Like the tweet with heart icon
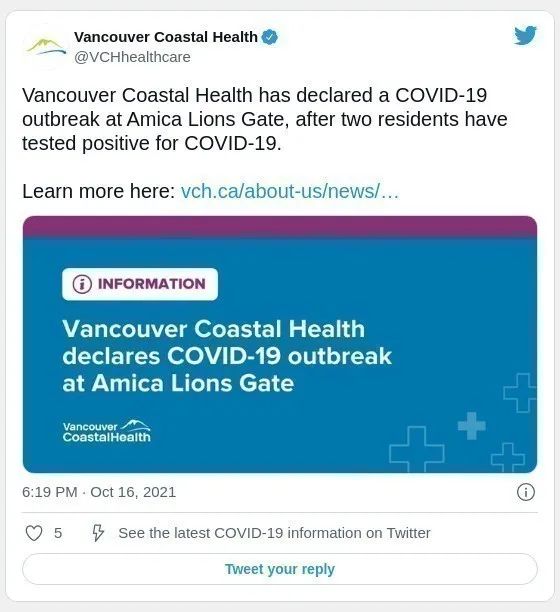 click(34, 533)
